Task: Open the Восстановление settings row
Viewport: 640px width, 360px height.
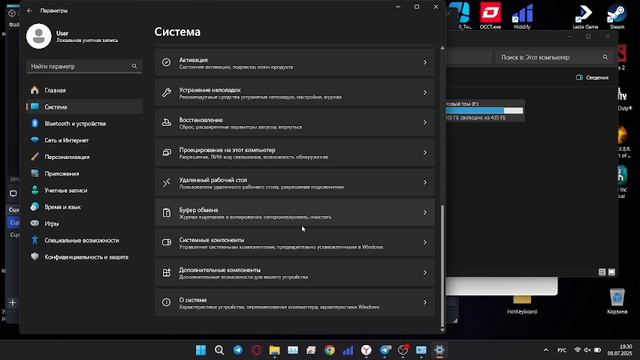Action: pos(295,122)
